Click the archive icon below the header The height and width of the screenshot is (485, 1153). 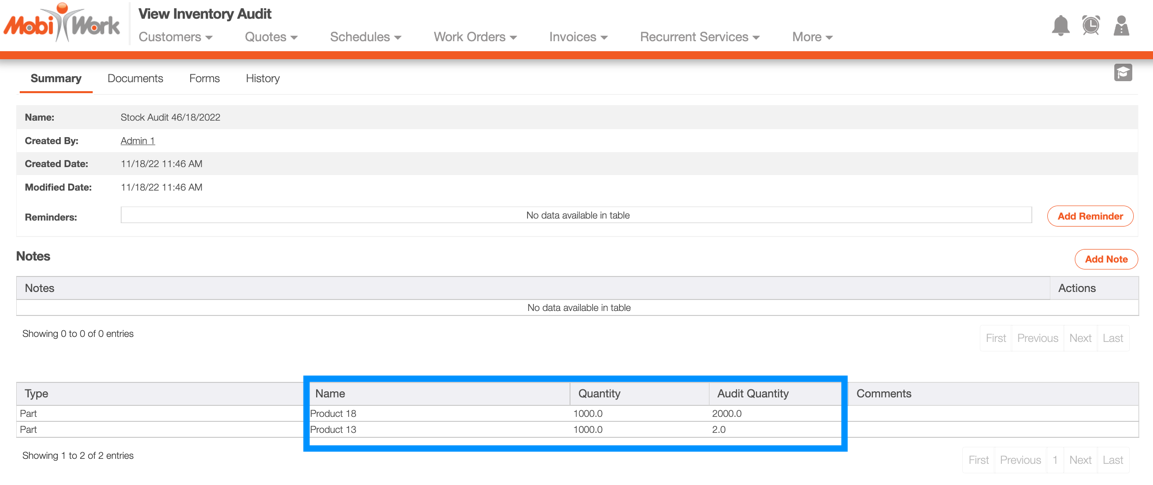(1123, 73)
